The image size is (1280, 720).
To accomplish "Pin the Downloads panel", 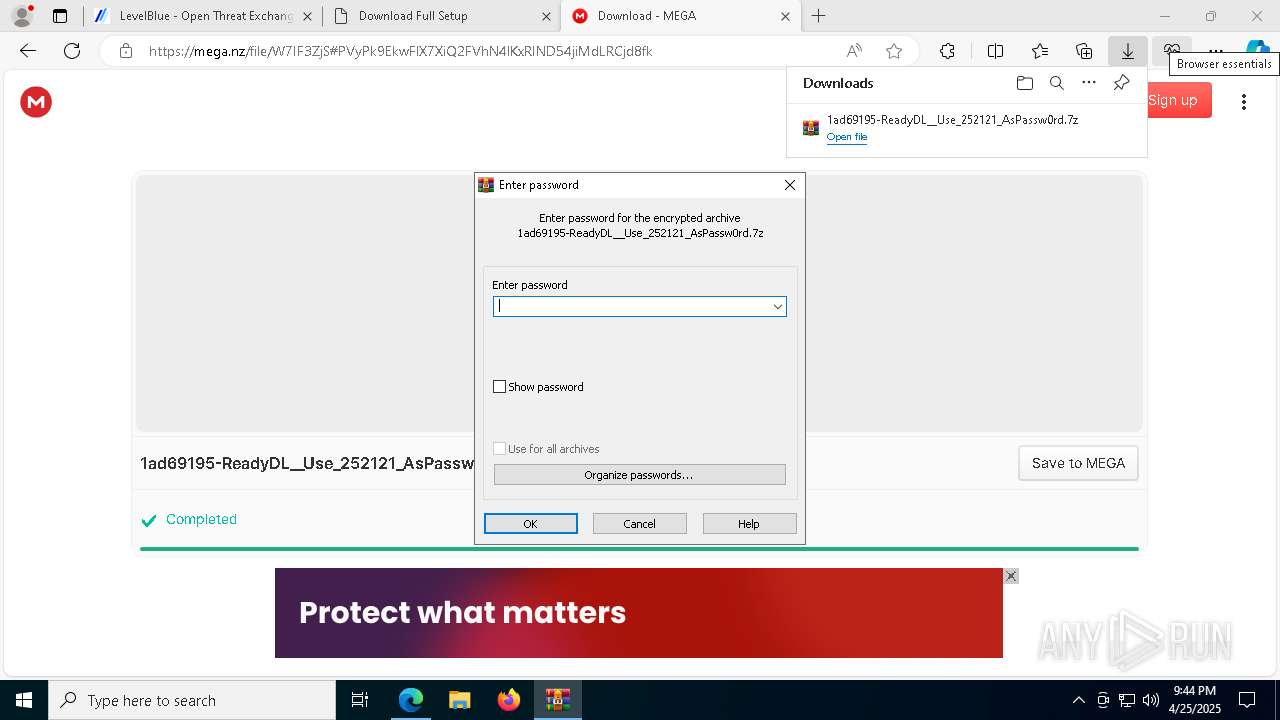I will pyautogui.click(x=1121, y=83).
